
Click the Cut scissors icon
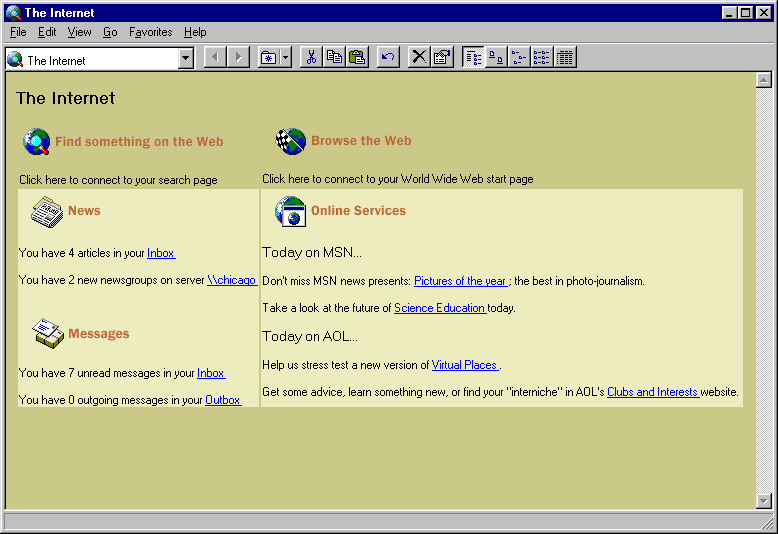[312, 58]
